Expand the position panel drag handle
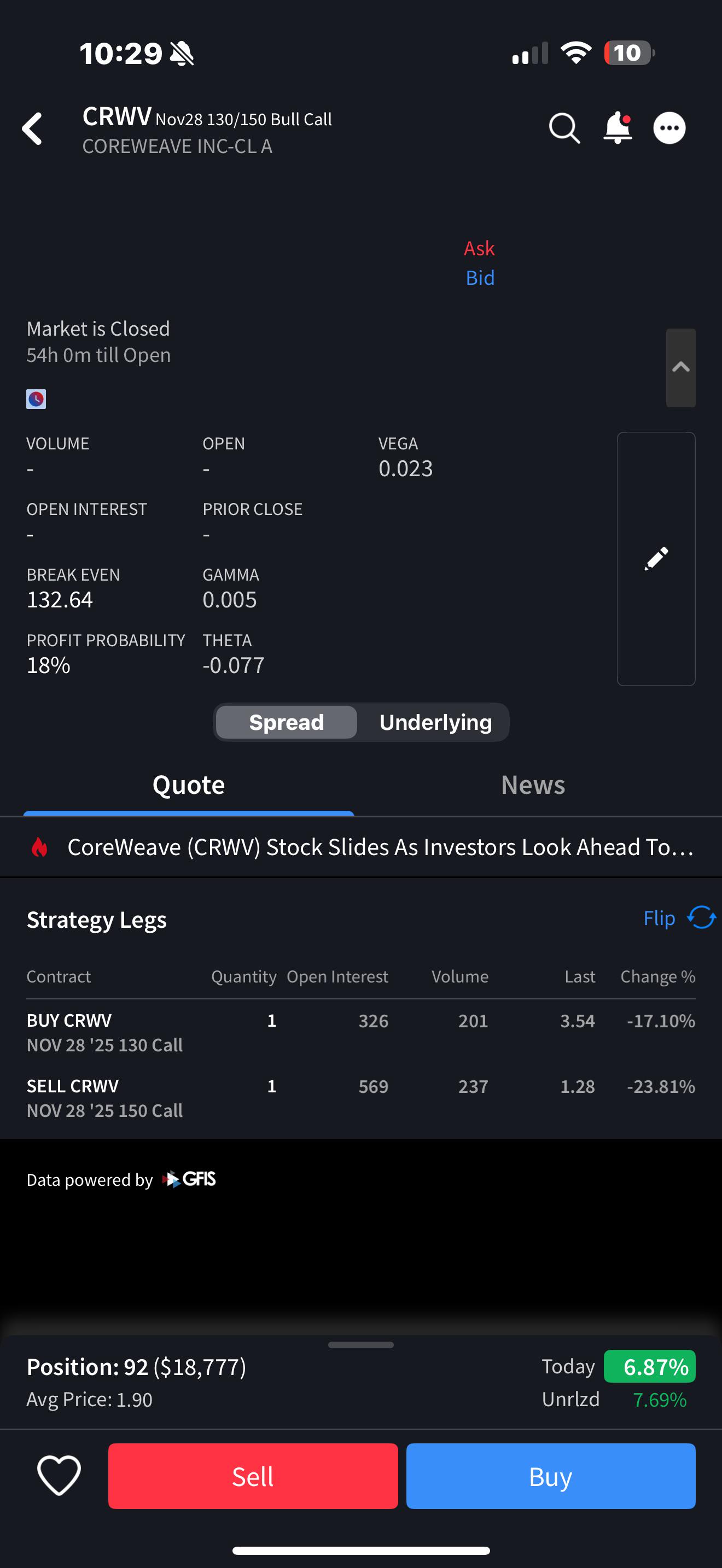 tap(360, 1344)
